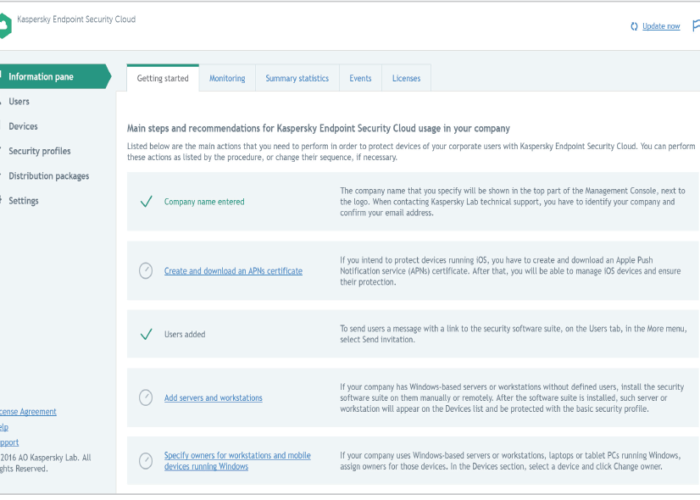Viewport: 700px width, 500px height.
Task: Click the checkmark next to Users added
Action: [146, 334]
